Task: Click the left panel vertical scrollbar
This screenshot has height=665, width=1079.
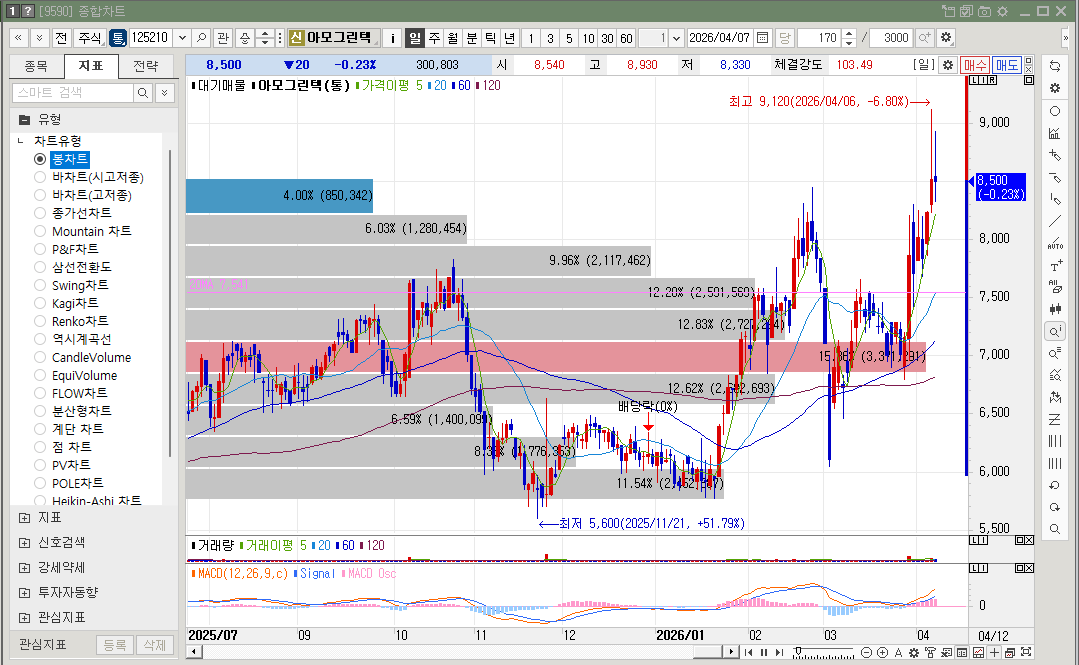Action: (169, 303)
